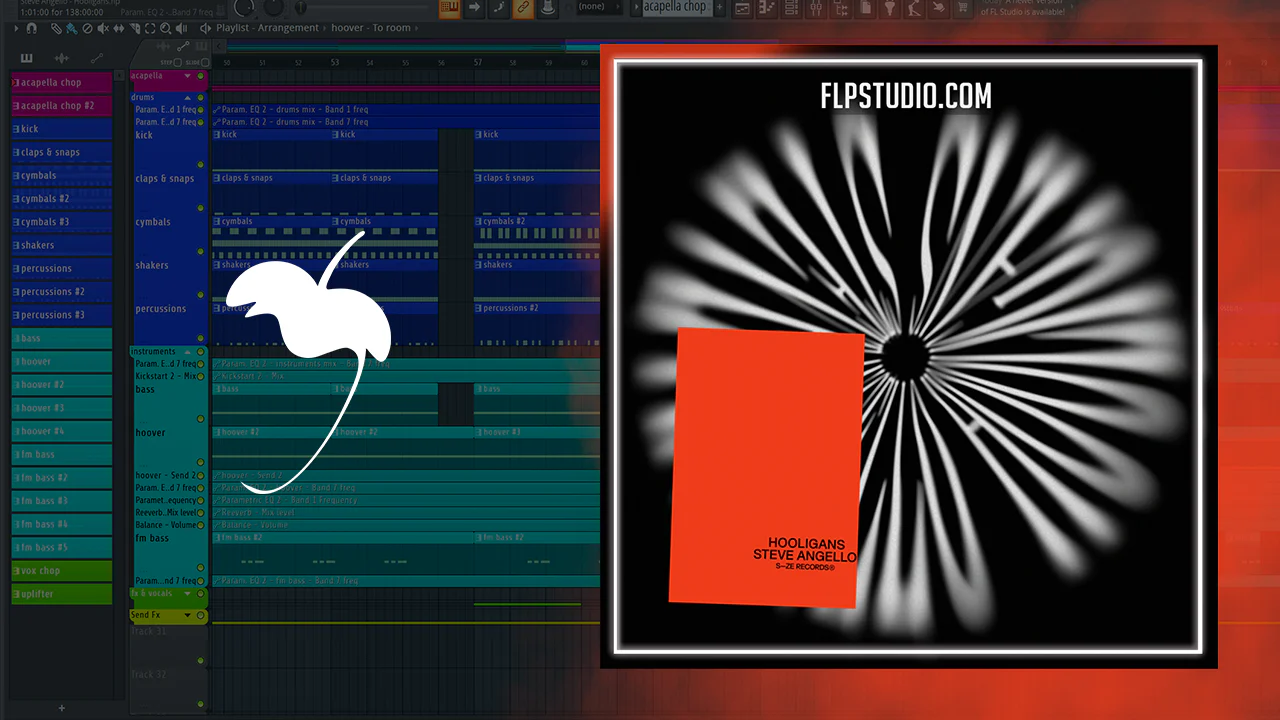1280x720 pixels.
Task: Expand the acapella track group arrow
Action: [x=187, y=76]
